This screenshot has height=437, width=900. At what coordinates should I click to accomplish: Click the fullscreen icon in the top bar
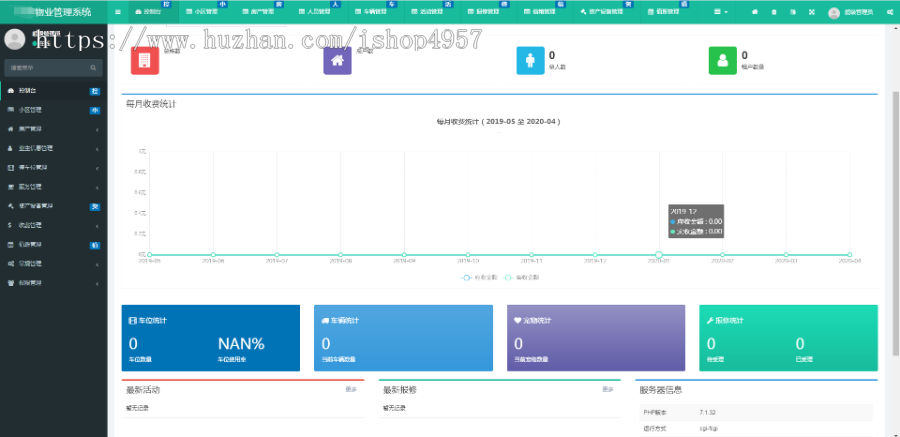pos(811,12)
